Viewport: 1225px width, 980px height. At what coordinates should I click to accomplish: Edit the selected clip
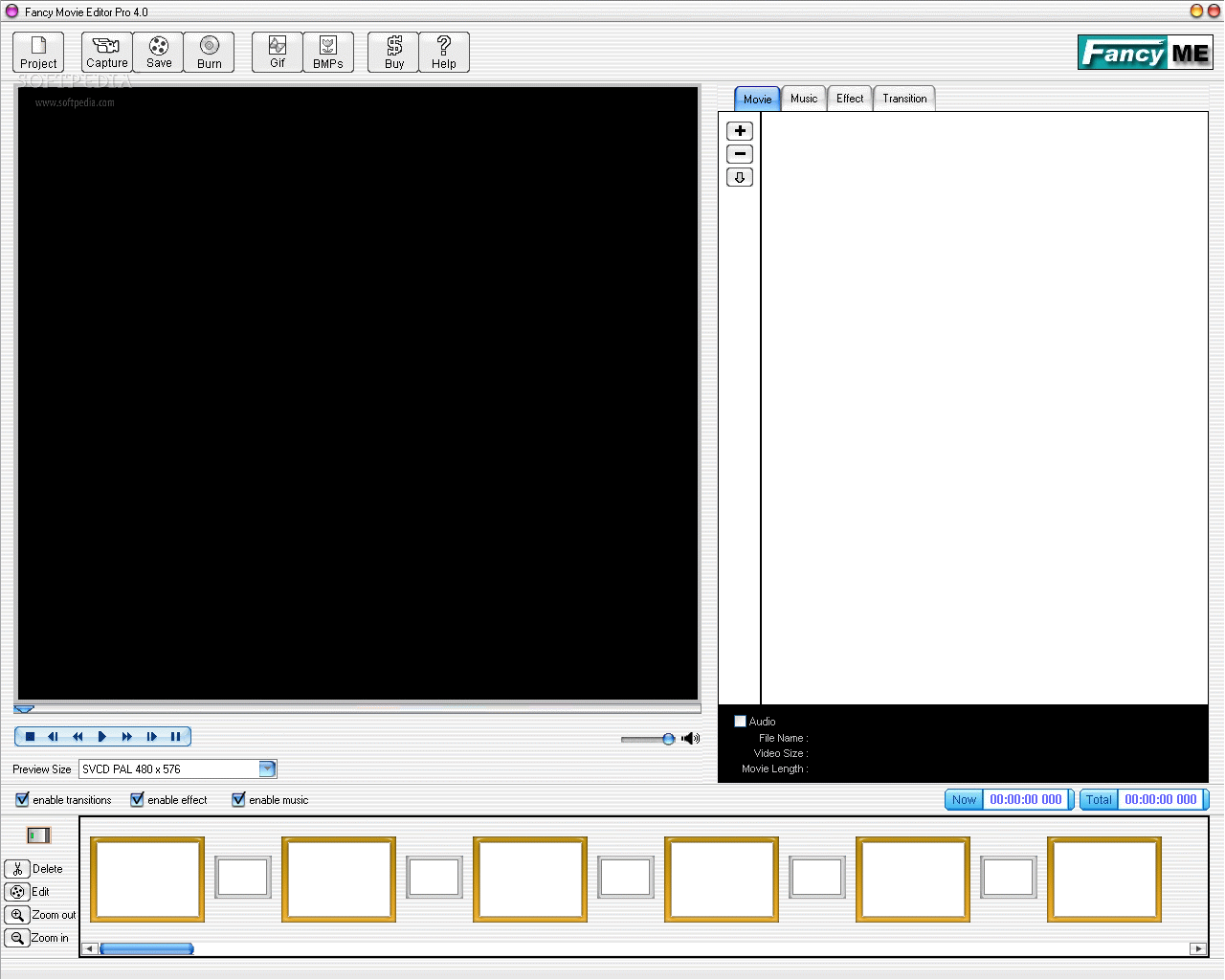pos(17,892)
